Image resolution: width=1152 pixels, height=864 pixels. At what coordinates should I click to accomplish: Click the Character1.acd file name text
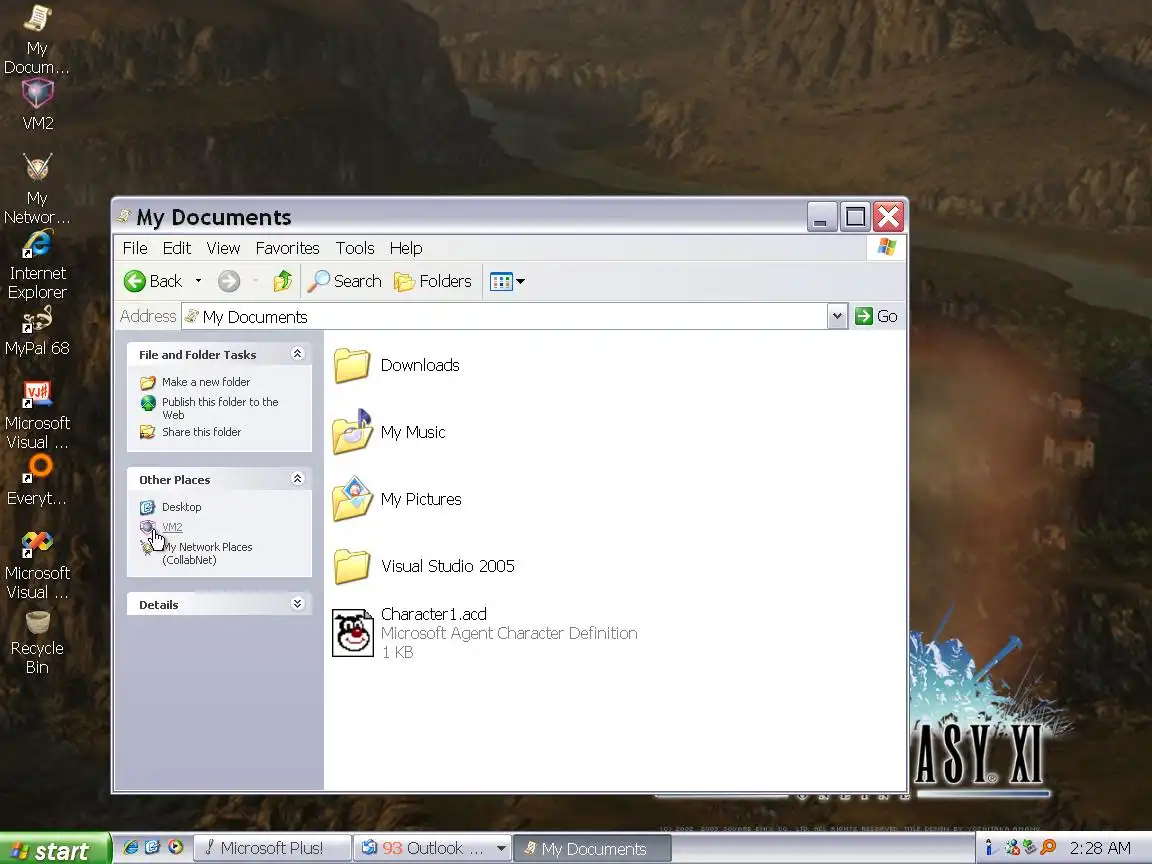pyautogui.click(x=433, y=614)
